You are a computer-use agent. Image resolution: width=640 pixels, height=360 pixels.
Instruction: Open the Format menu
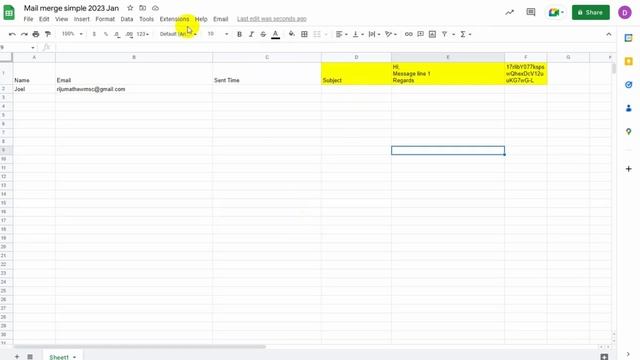[x=105, y=19]
